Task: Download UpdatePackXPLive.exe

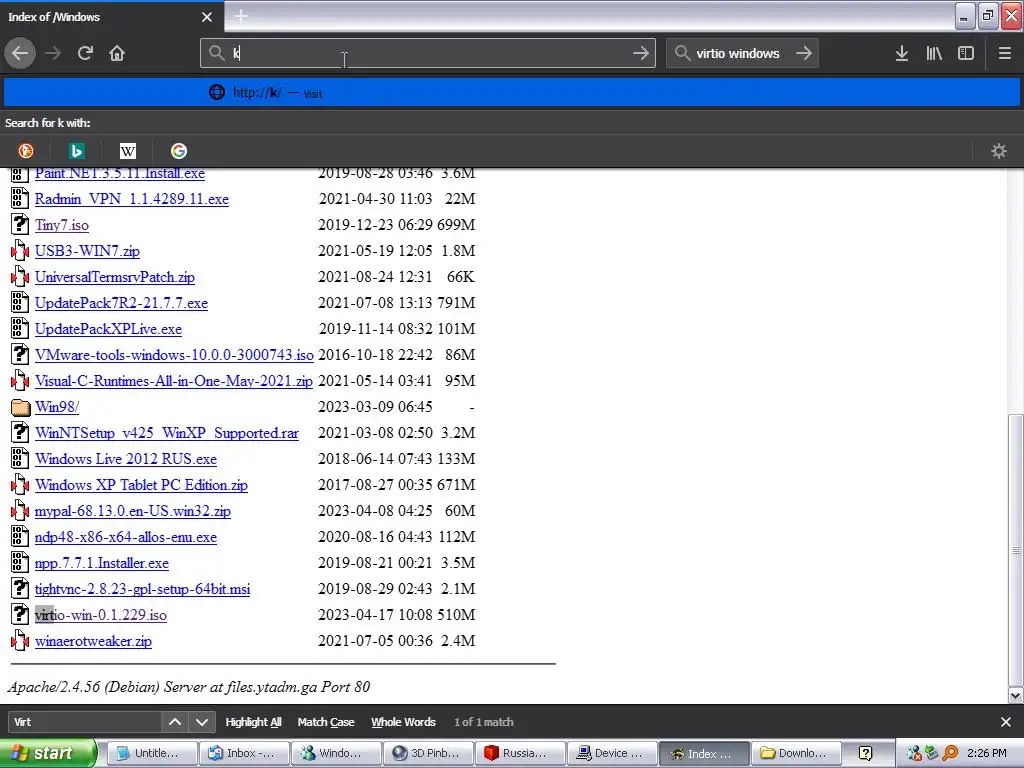Action: [108, 329]
